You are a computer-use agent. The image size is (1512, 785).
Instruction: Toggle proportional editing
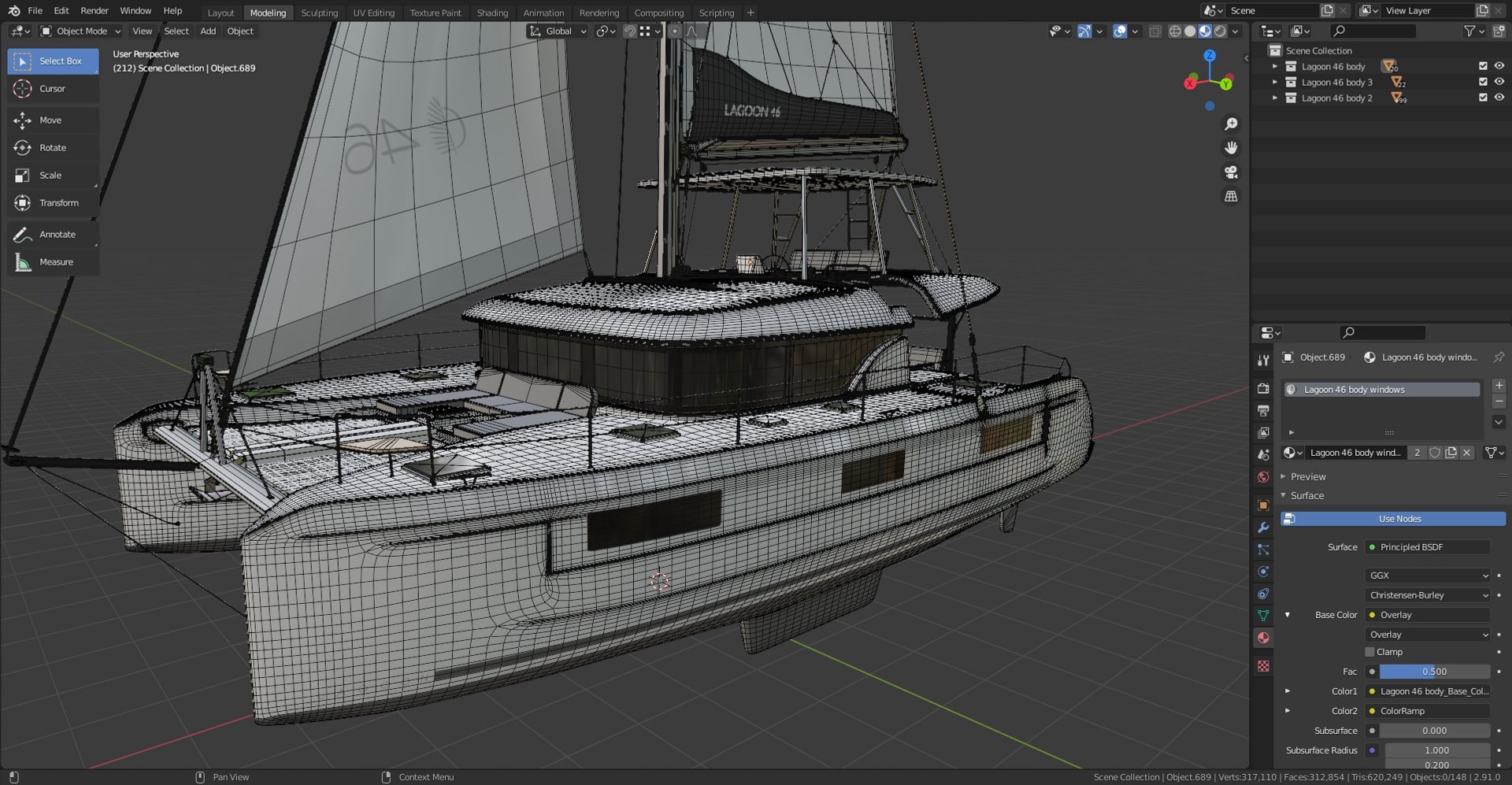tap(674, 31)
